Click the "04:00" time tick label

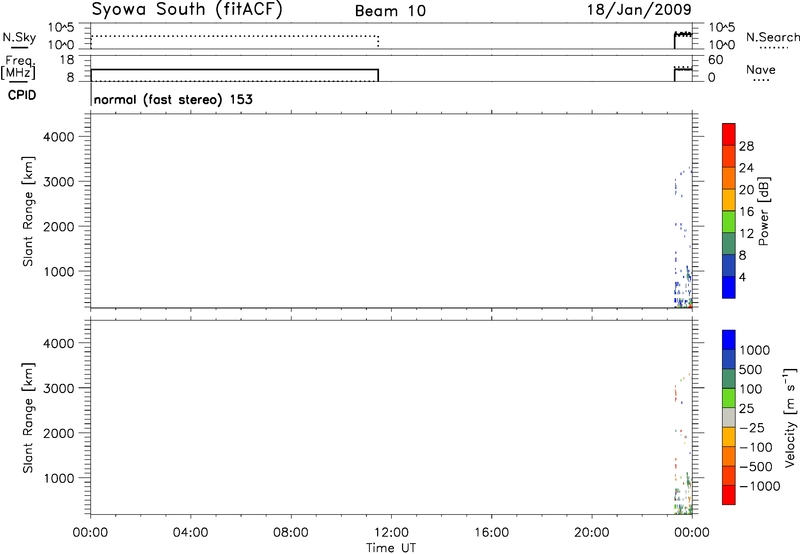click(190, 533)
